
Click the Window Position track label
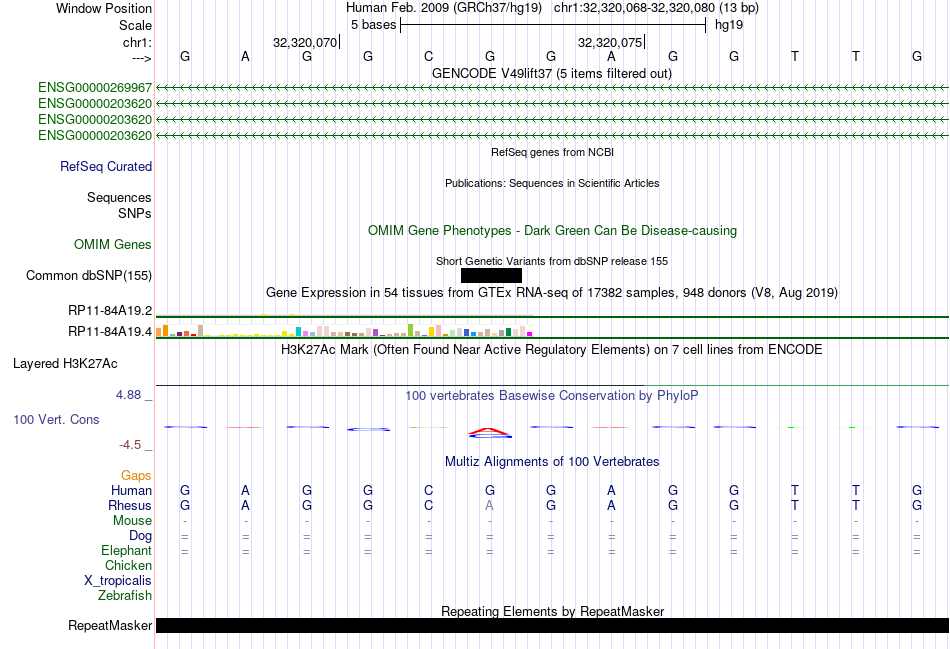[x=104, y=8]
